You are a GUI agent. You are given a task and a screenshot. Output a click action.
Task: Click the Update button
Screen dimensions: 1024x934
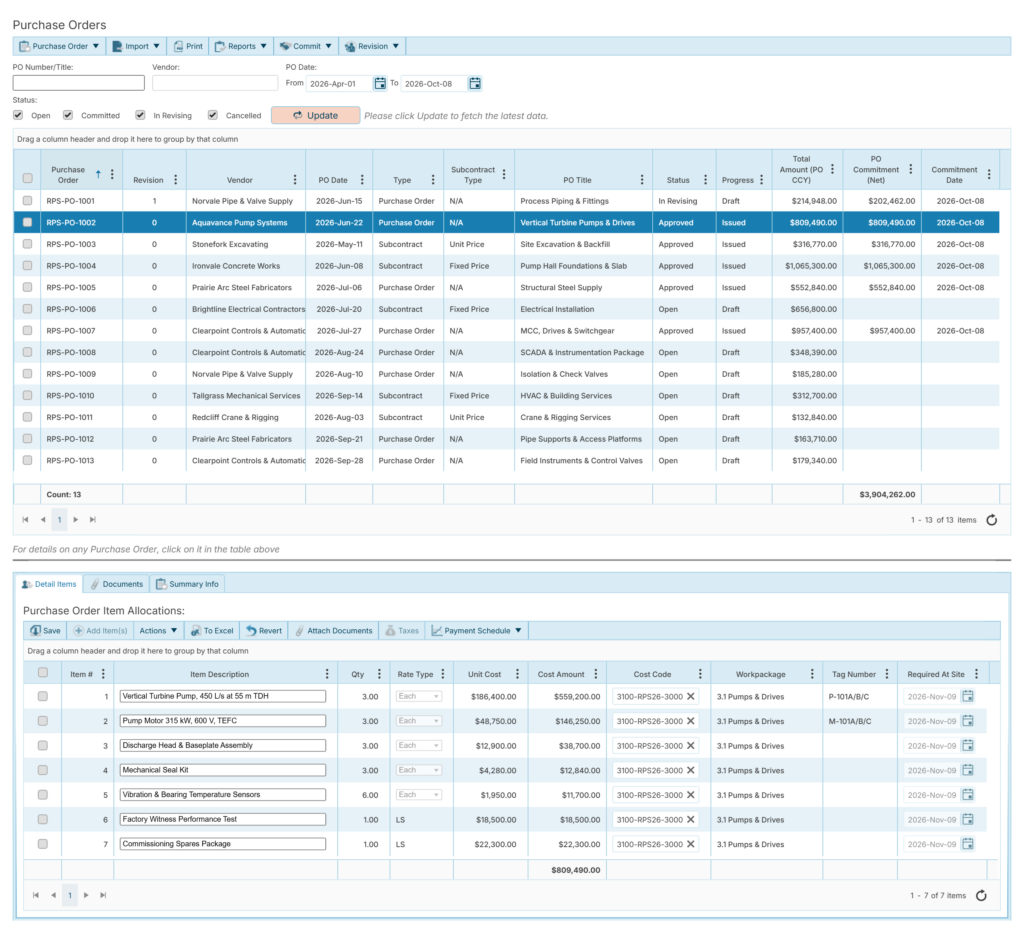coord(315,115)
